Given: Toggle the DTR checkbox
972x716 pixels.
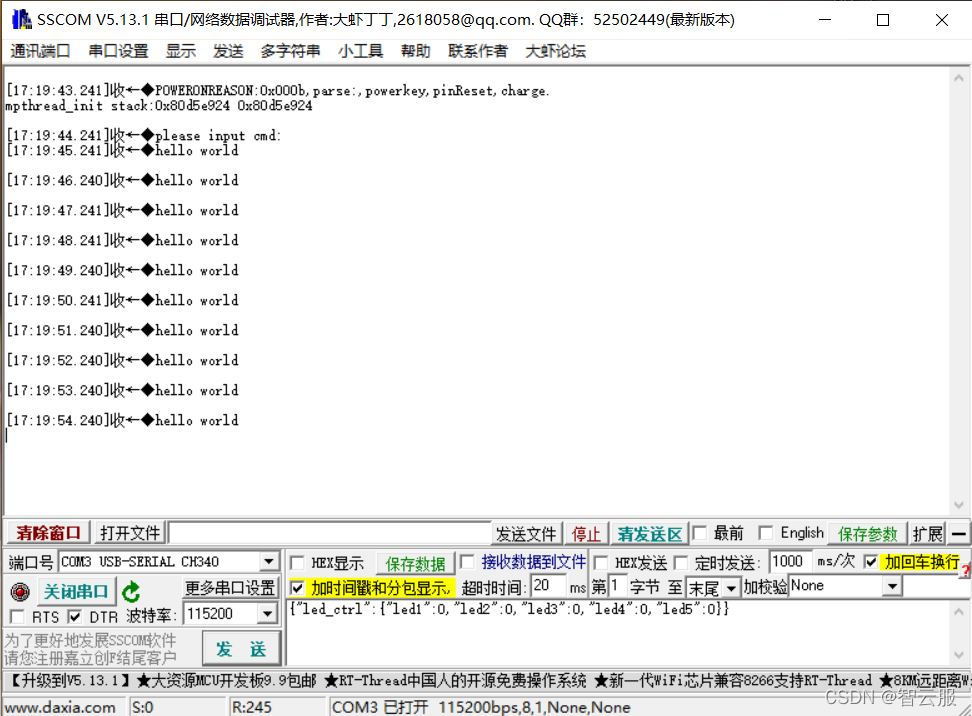Looking at the screenshot, I should coord(74,616).
